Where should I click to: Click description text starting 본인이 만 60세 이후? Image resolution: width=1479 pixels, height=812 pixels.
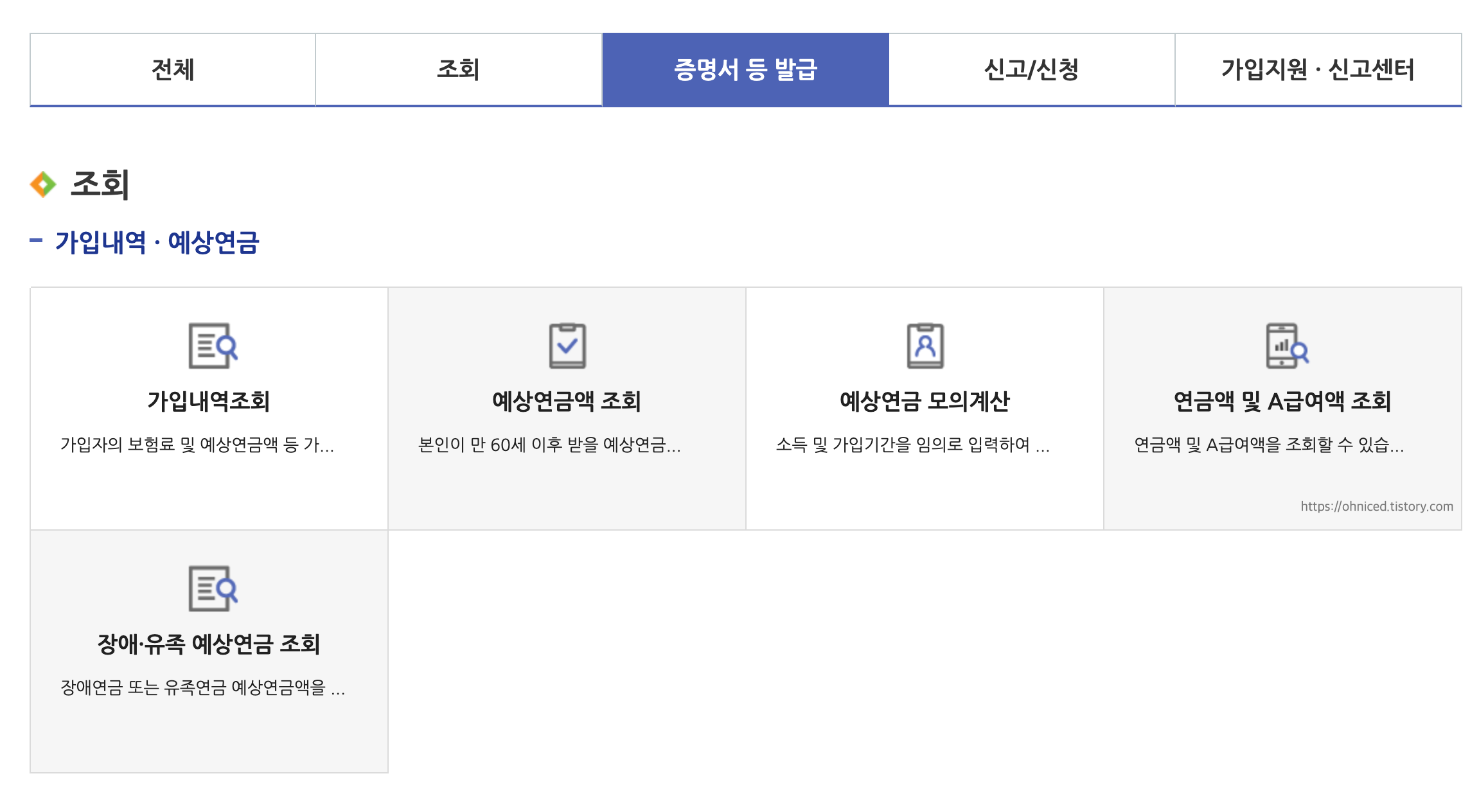tap(549, 445)
